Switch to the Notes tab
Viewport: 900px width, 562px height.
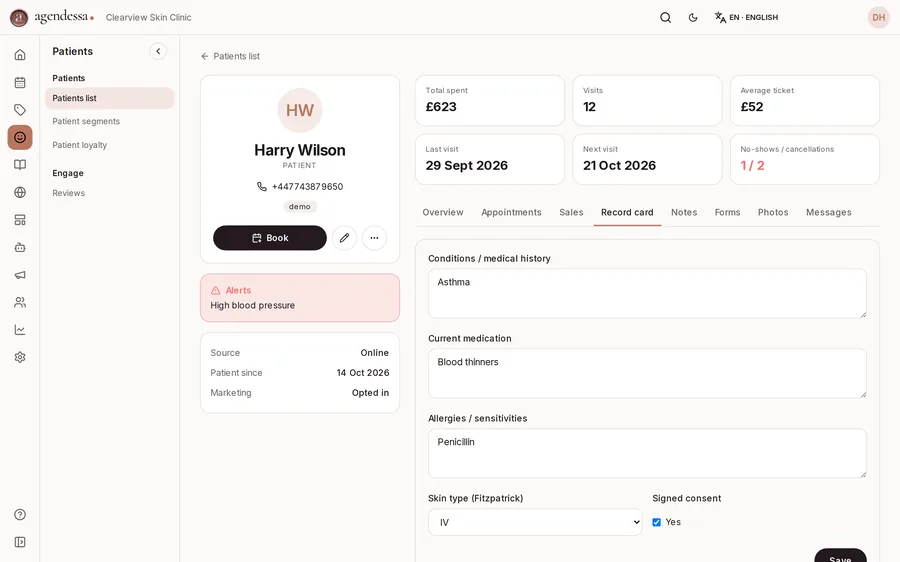coord(684,212)
